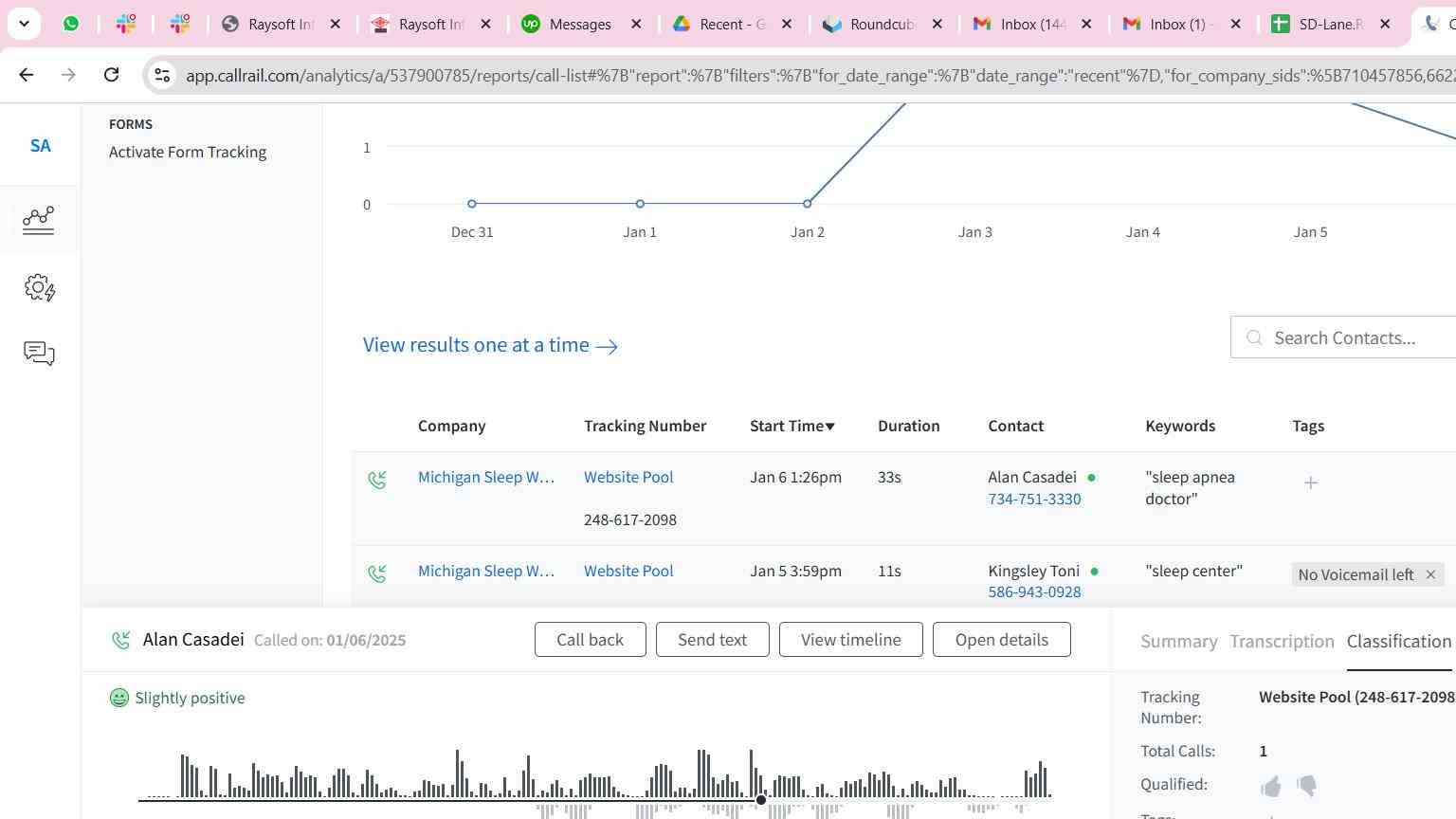Click the Call back button
Image resolution: width=1456 pixels, height=819 pixels.
[x=590, y=640]
